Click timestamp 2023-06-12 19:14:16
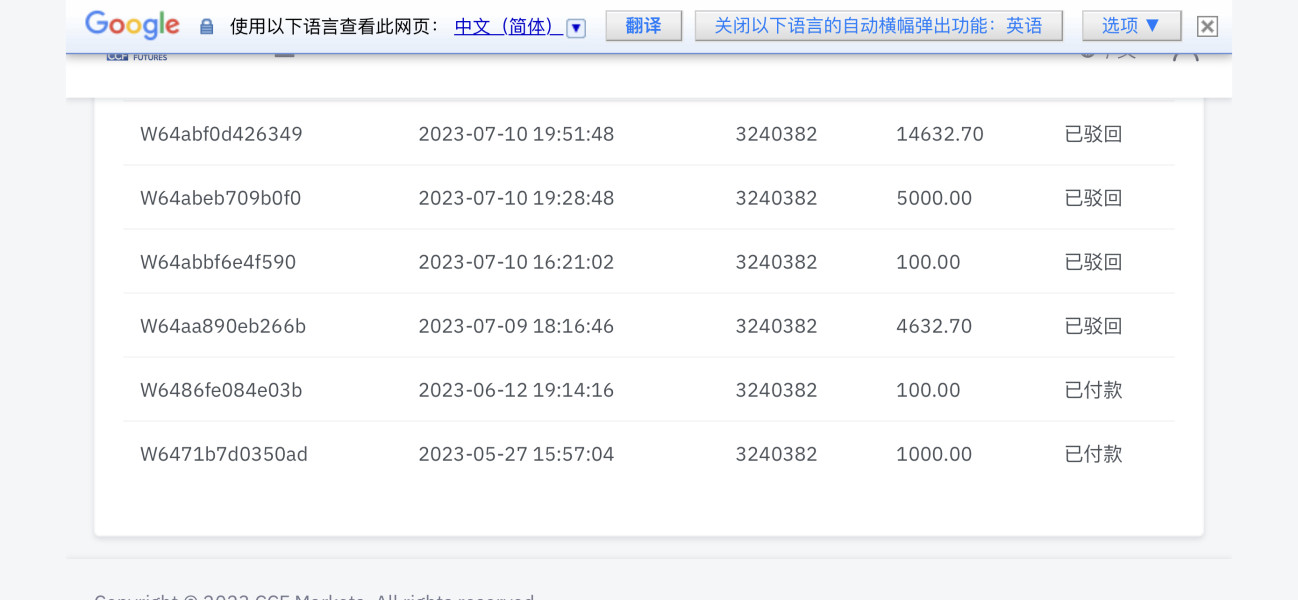The height and width of the screenshot is (600, 1298). coord(516,390)
